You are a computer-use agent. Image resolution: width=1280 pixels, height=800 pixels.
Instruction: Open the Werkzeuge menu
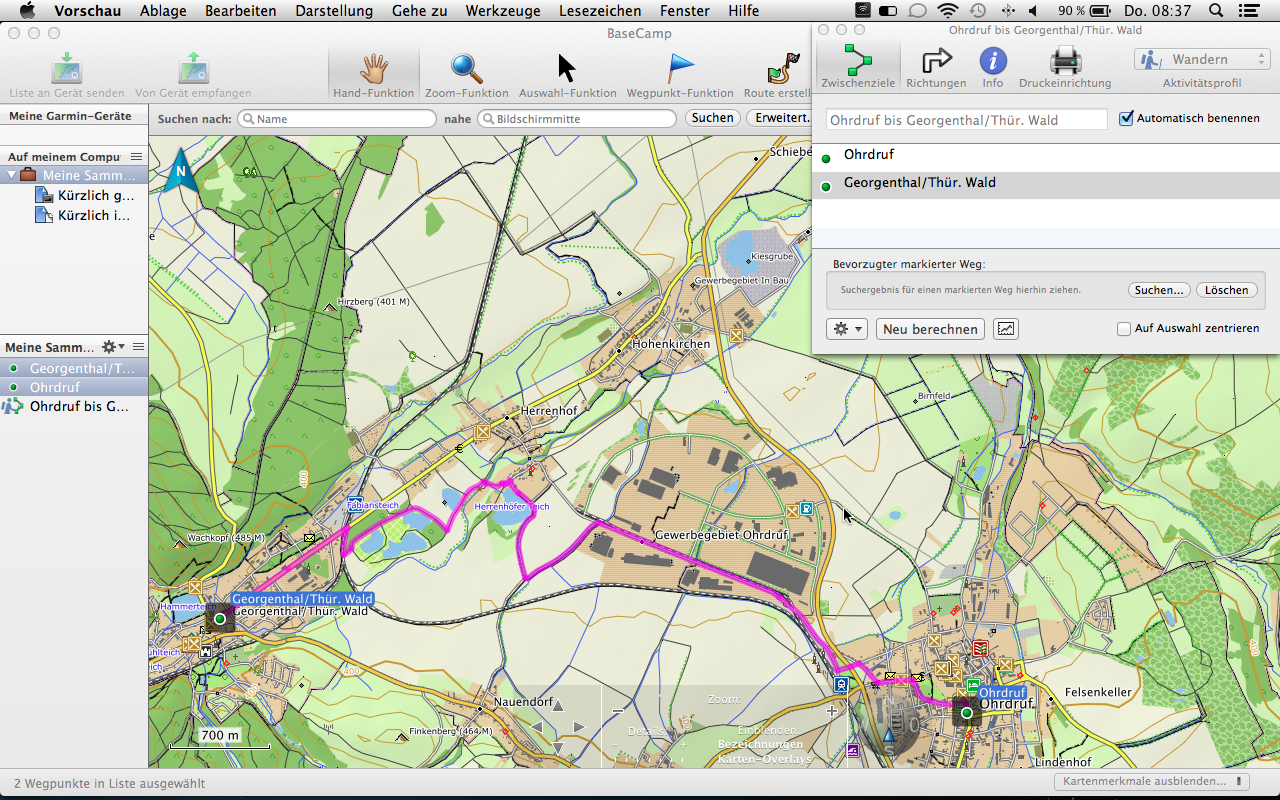(502, 11)
